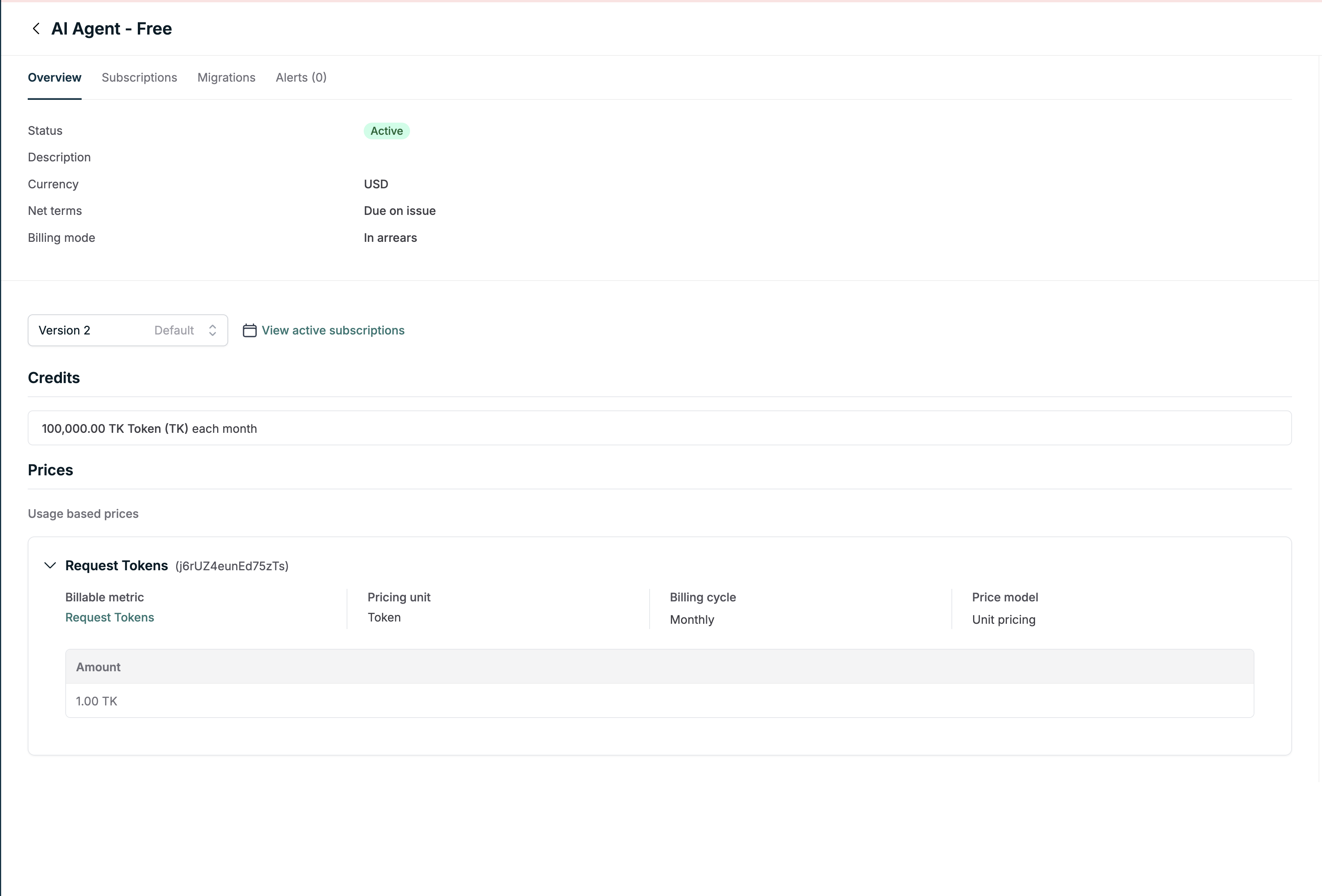The width and height of the screenshot is (1322, 896).
Task: Click the Default label in version selector
Action: tap(174, 331)
